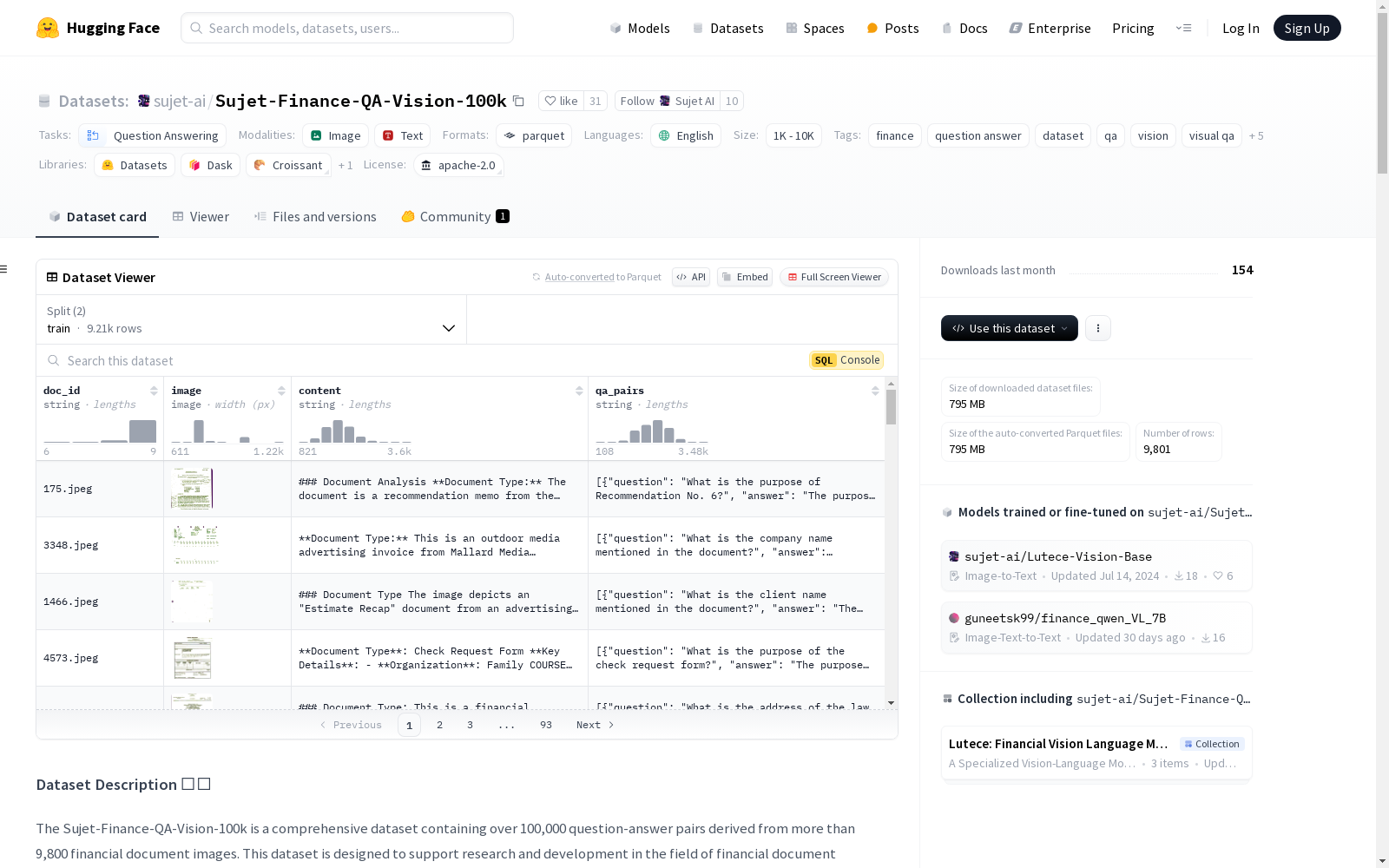Click the Sign Up button

pyautogui.click(x=1307, y=28)
